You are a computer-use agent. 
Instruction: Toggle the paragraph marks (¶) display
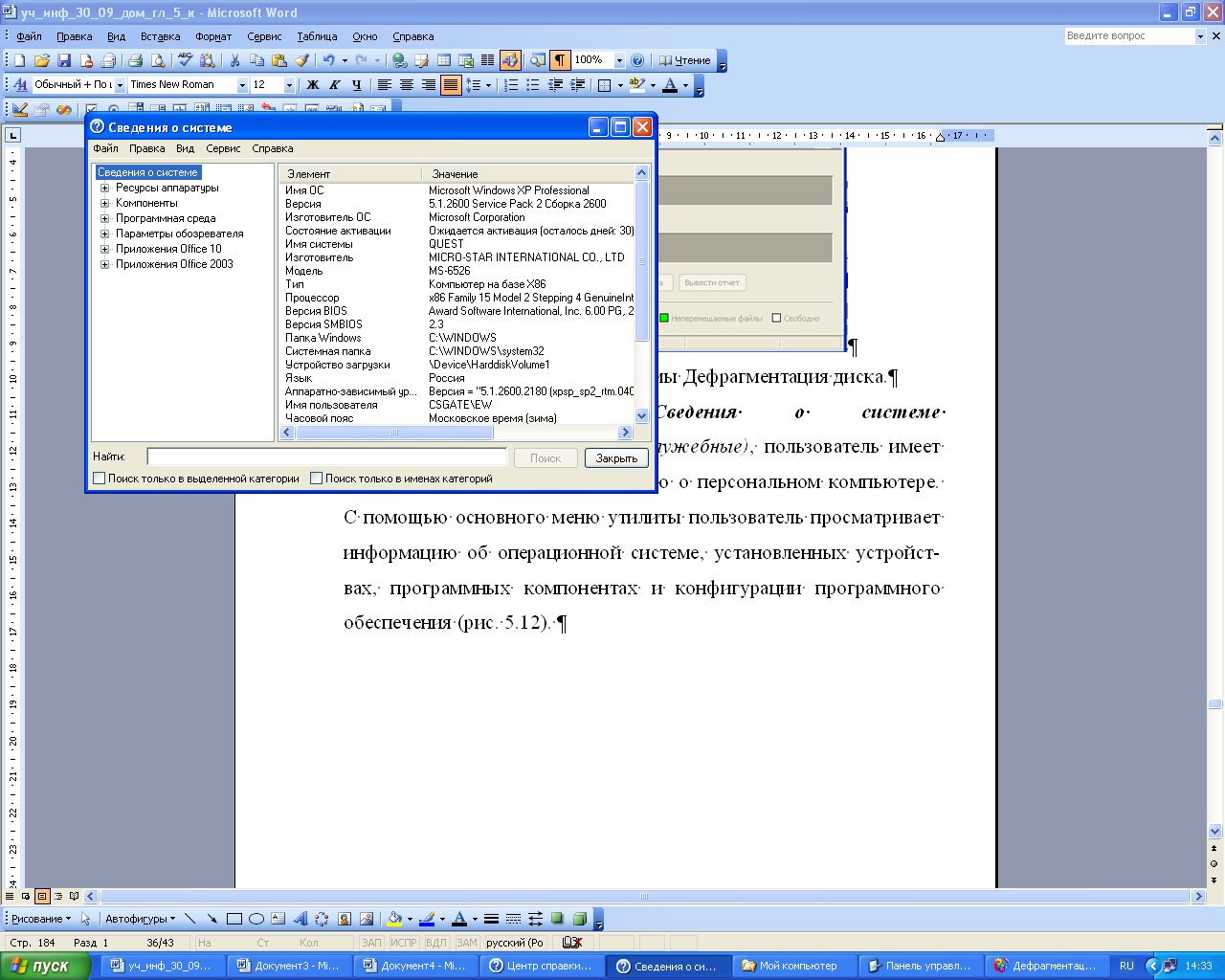click(x=560, y=60)
